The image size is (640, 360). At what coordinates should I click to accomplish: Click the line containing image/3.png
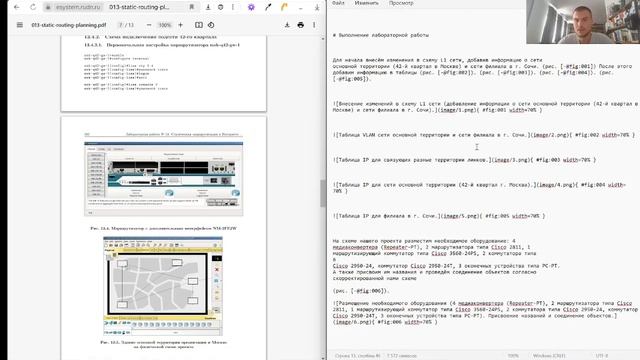tap(464, 160)
